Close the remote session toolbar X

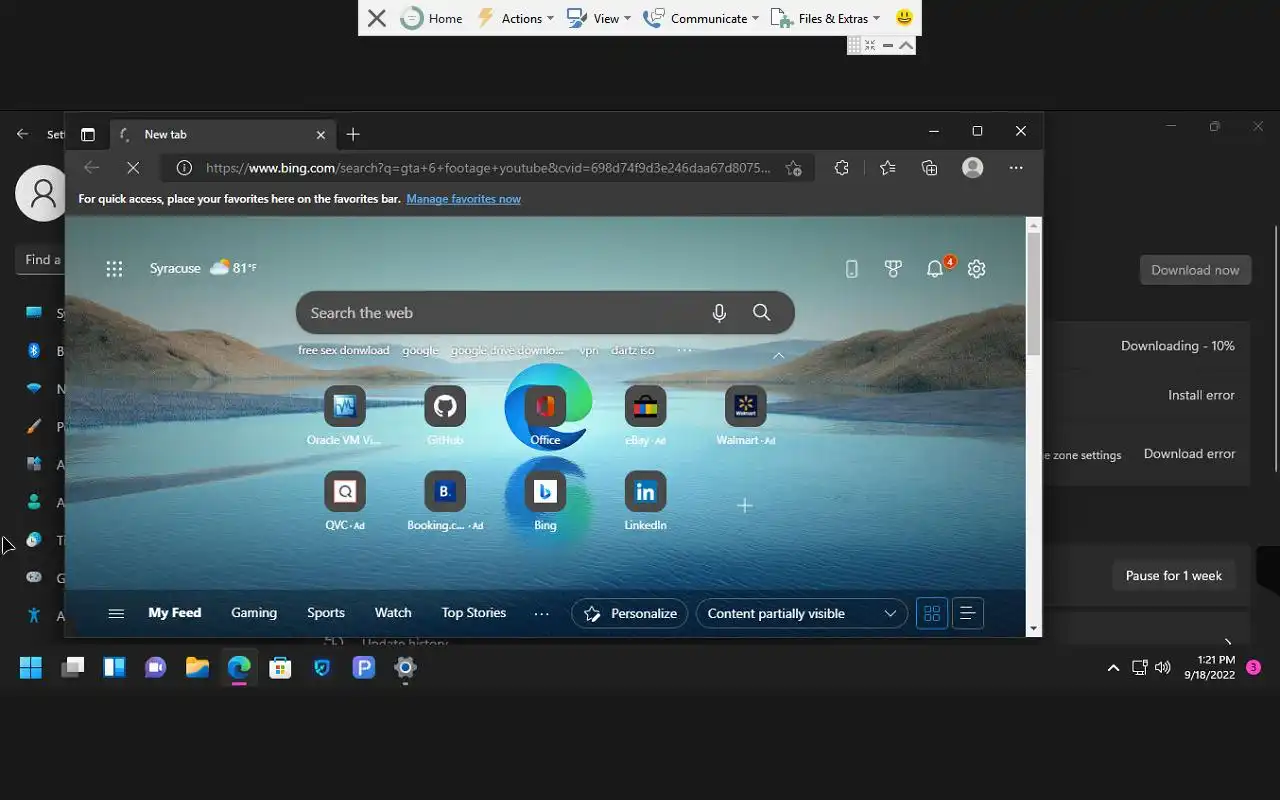(x=376, y=18)
